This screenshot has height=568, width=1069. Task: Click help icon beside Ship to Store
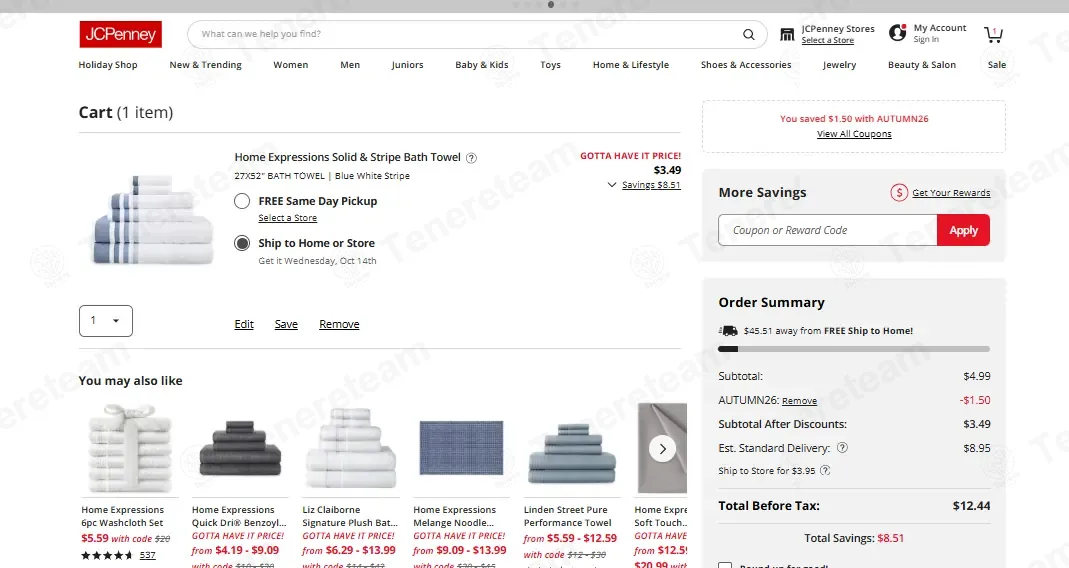click(x=825, y=470)
